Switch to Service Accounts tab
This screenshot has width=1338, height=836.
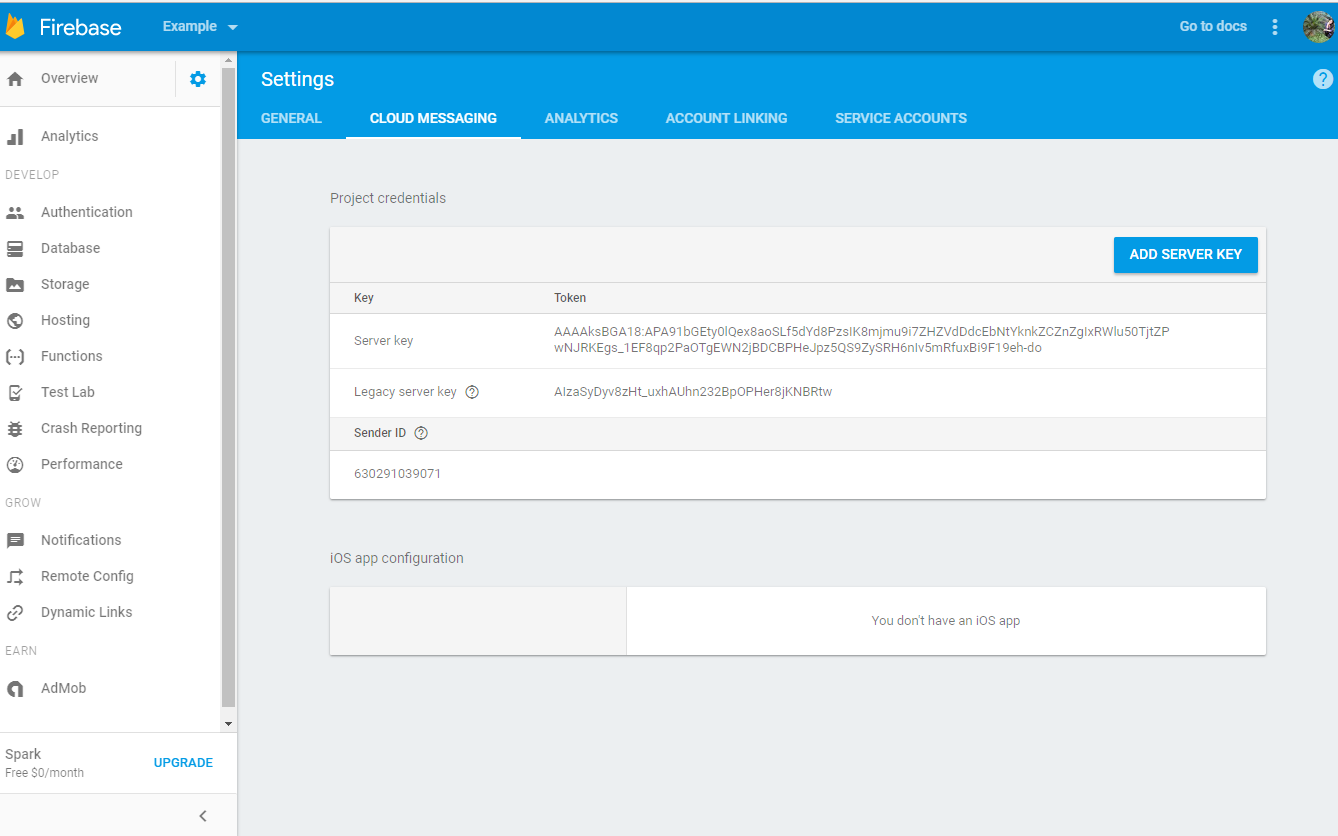(901, 118)
